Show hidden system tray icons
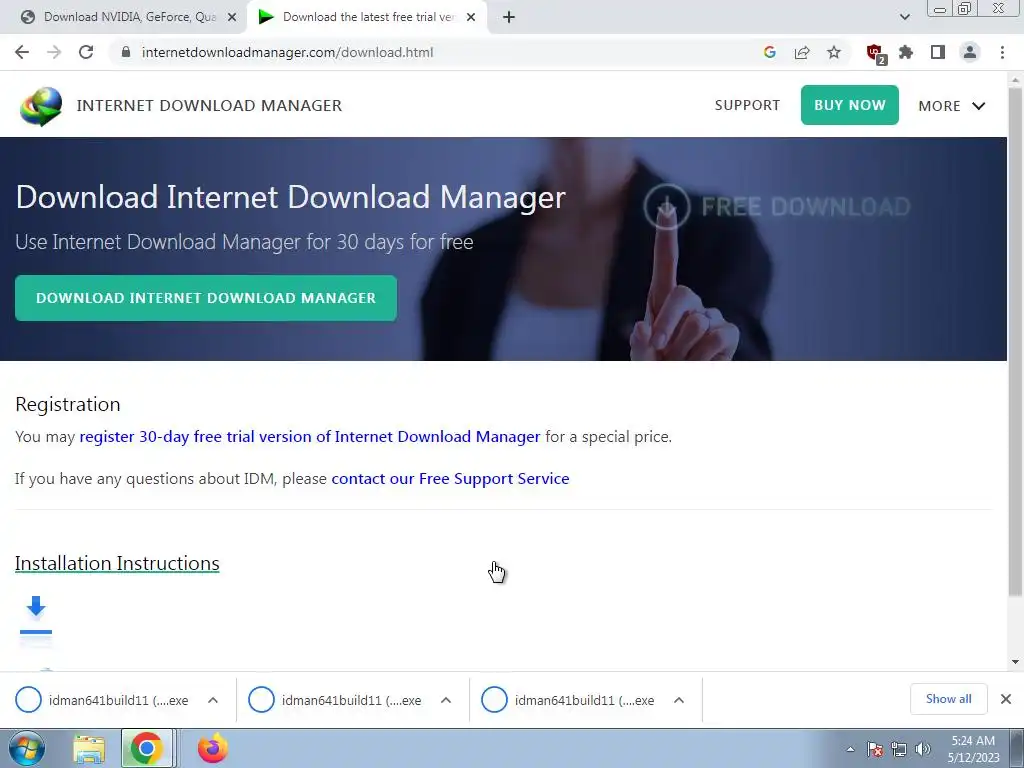 tap(850, 749)
